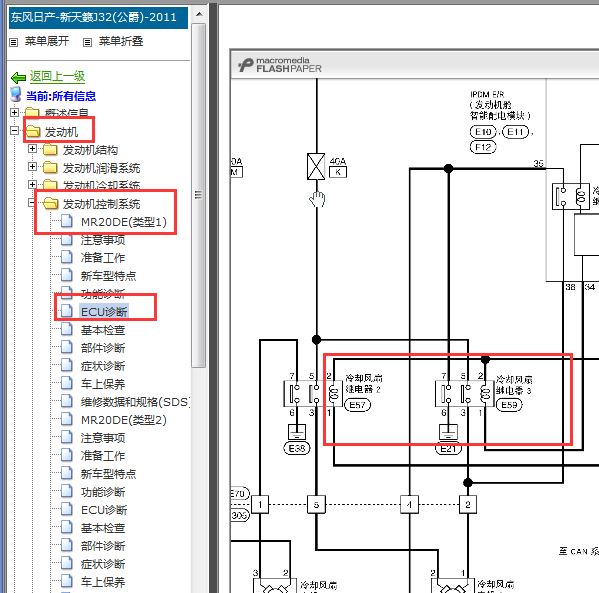The width and height of the screenshot is (599, 593).
Task: Open 发动机控制系统 tree item
Action: (101, 204)
